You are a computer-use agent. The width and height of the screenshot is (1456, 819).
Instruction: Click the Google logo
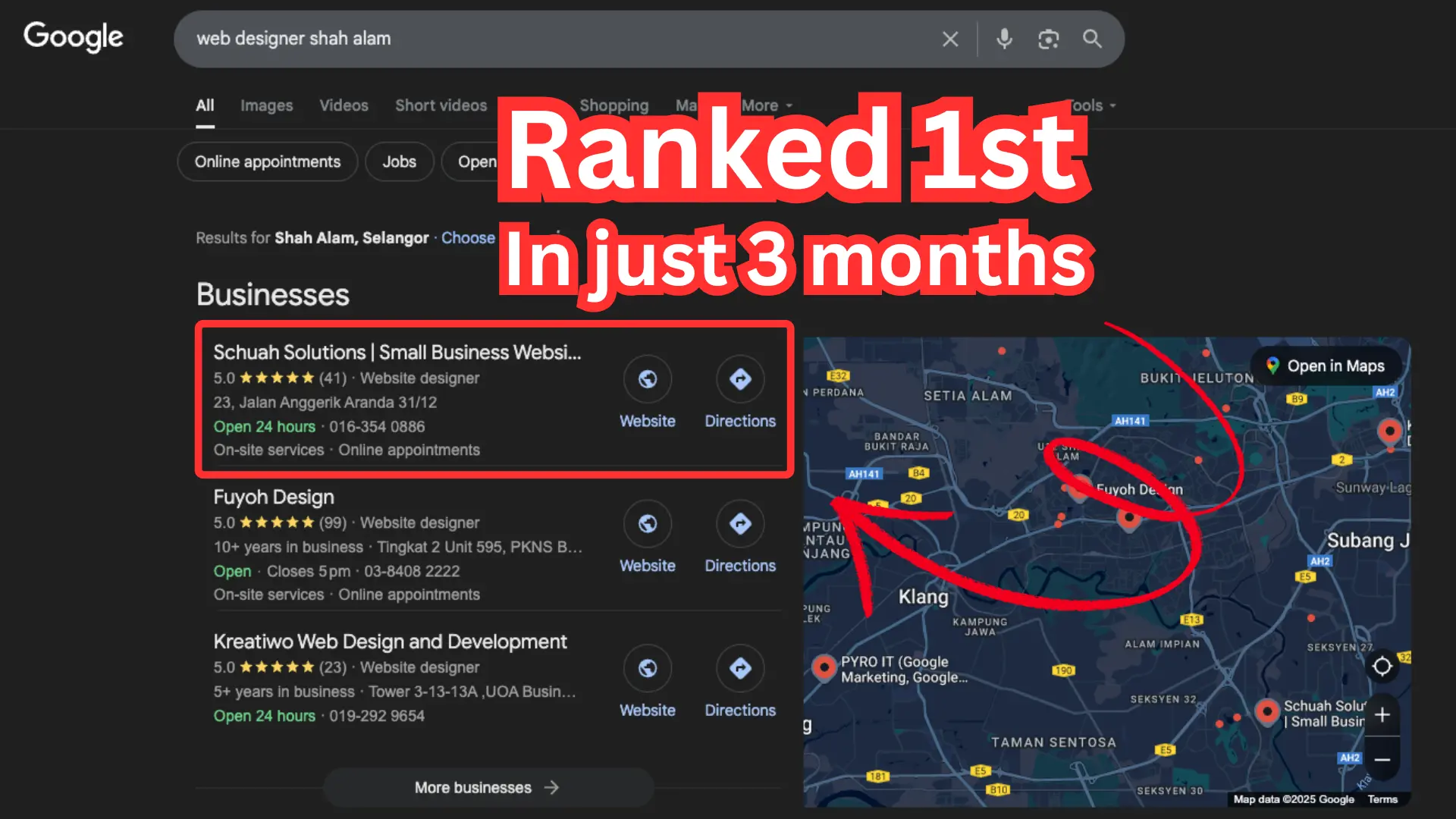pos(74,36)
